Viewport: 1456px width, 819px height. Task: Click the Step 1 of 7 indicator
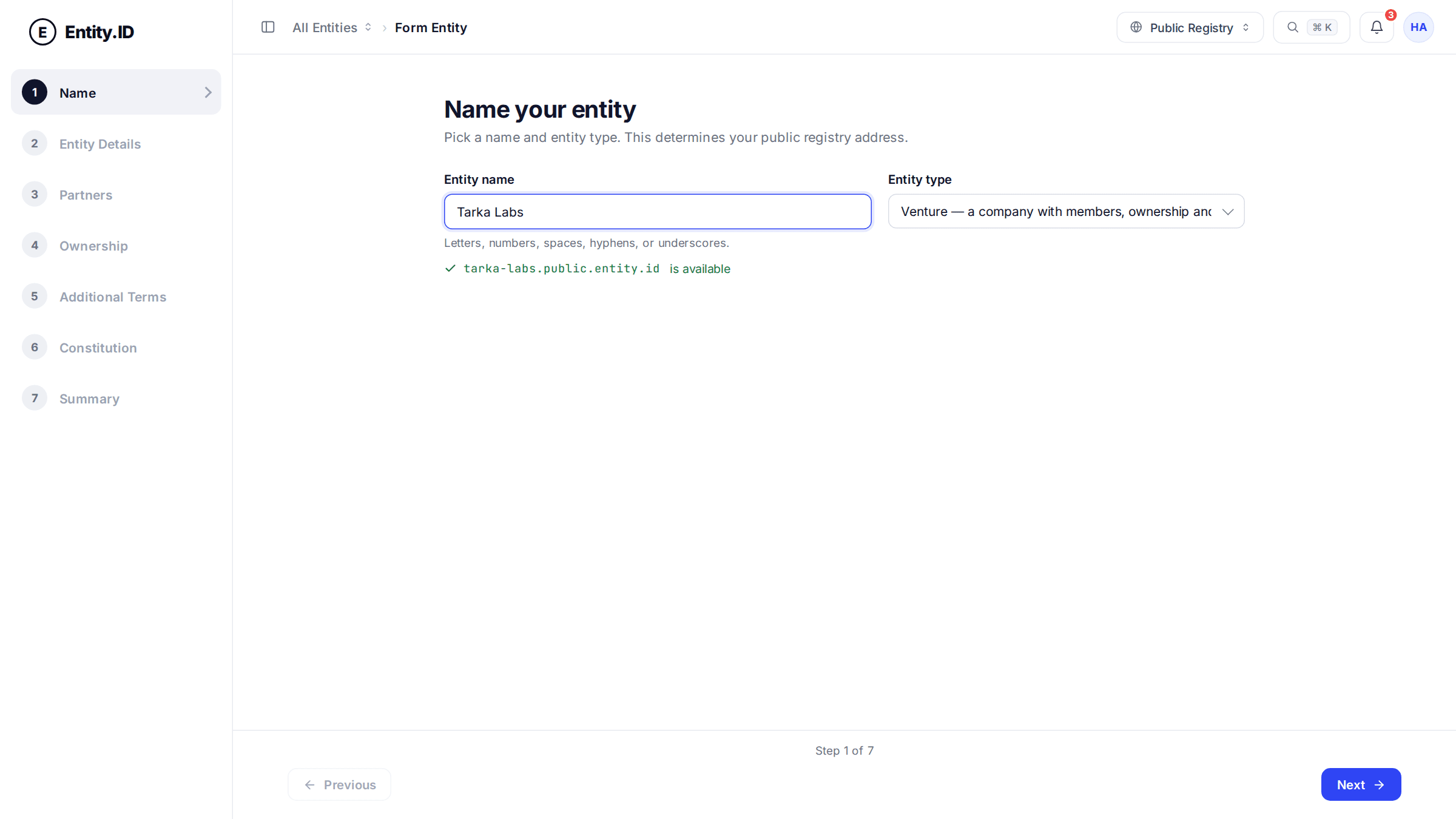[844, 750]
